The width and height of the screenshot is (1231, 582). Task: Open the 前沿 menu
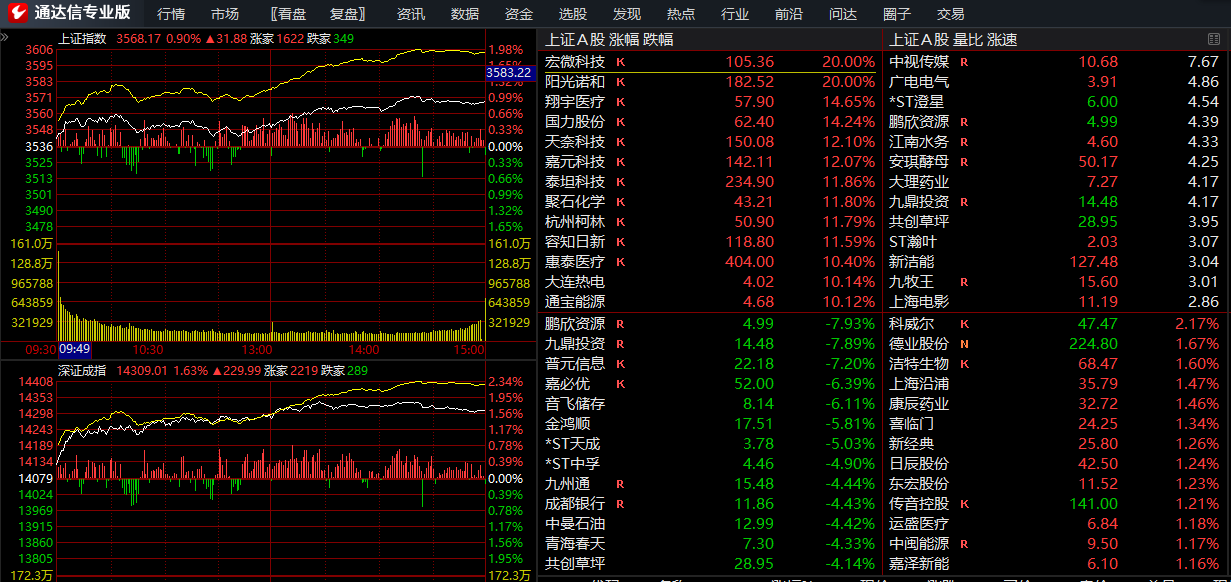[789, 14]
